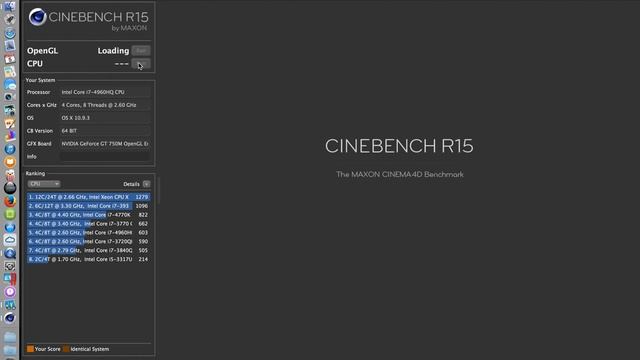Open the App Store dock icon
640x360 pixels.
(x=10, y=227)
